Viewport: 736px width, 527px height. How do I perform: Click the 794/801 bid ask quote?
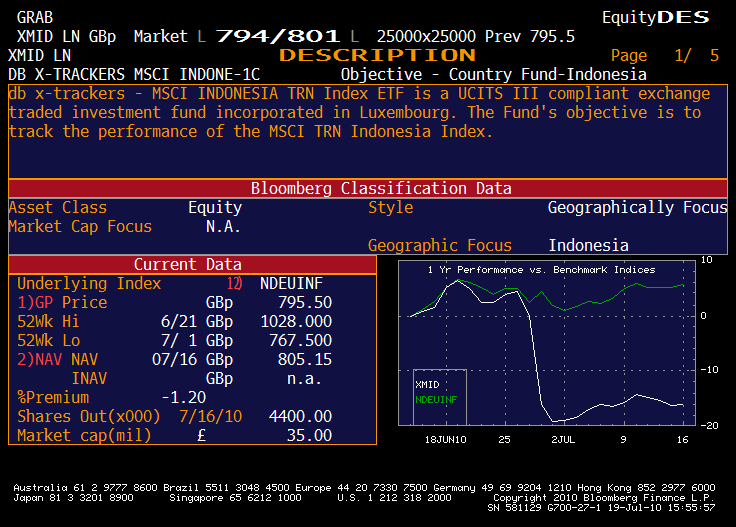[277, 36]
